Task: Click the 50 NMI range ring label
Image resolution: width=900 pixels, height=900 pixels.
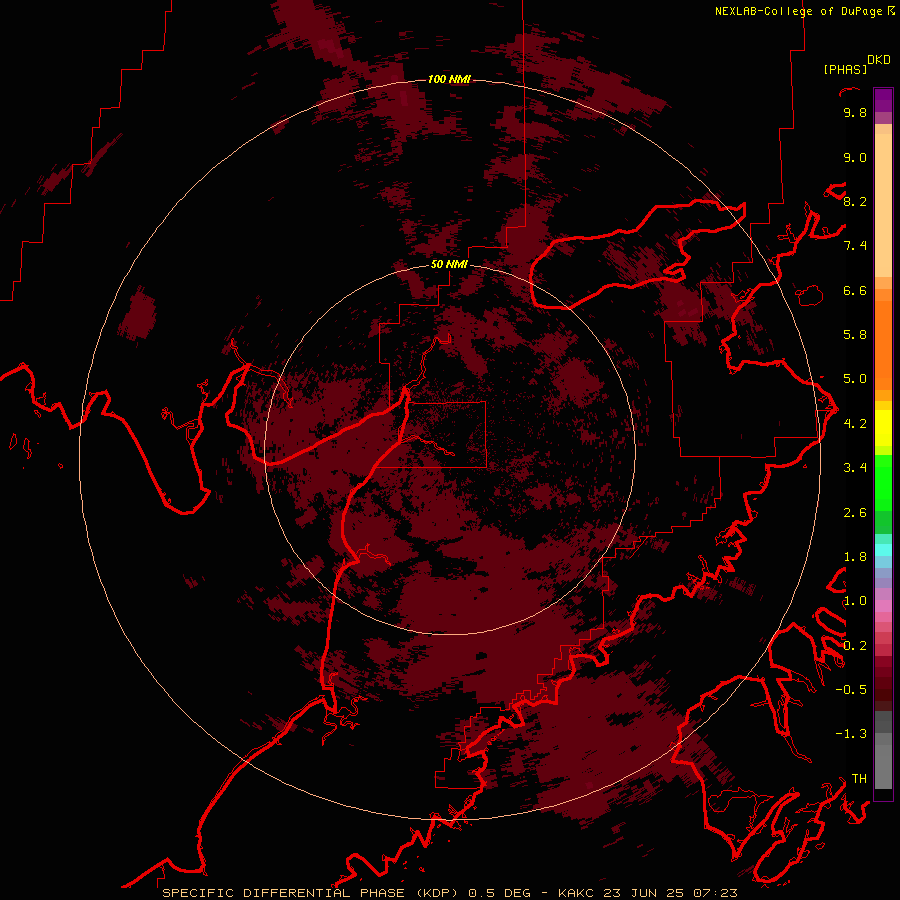Action: tap(449, 264)
